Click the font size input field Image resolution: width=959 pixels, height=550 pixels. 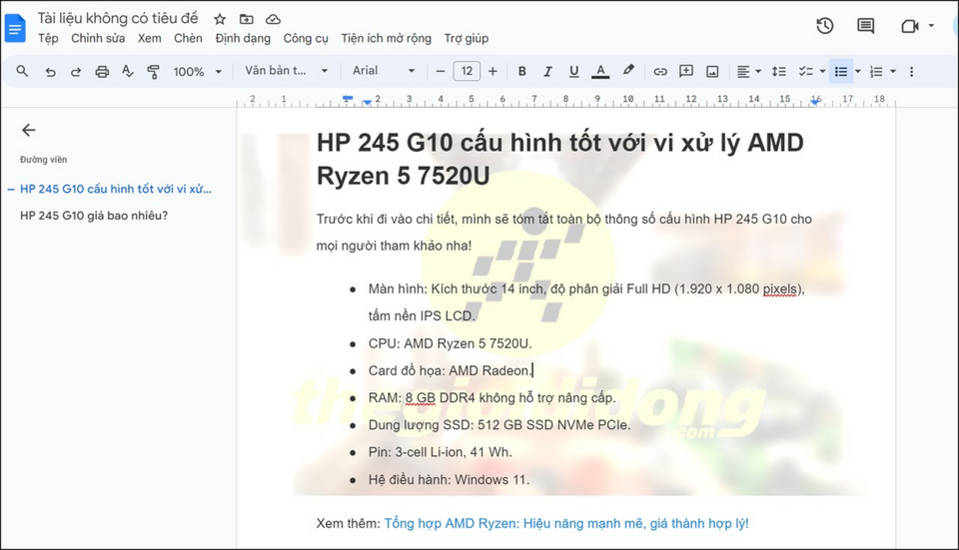[466, 72]
